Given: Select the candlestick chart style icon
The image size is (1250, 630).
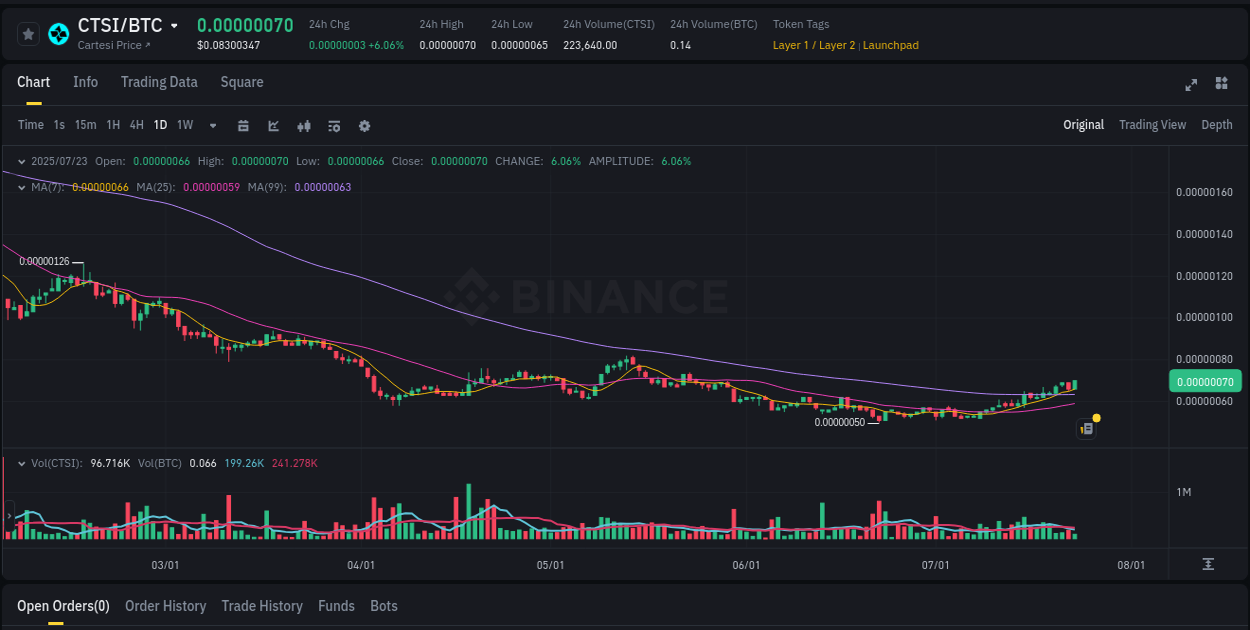Looking at the screenshot, I should tap(303, 125).
